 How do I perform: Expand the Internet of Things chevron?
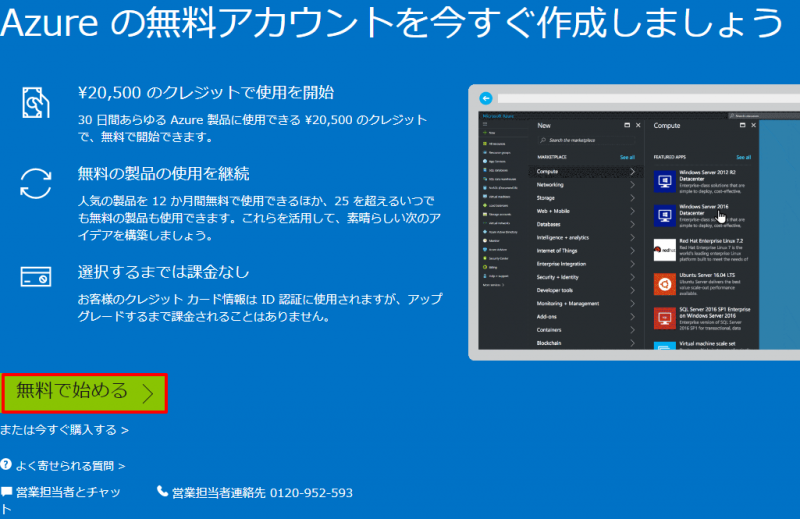point(632,251)
